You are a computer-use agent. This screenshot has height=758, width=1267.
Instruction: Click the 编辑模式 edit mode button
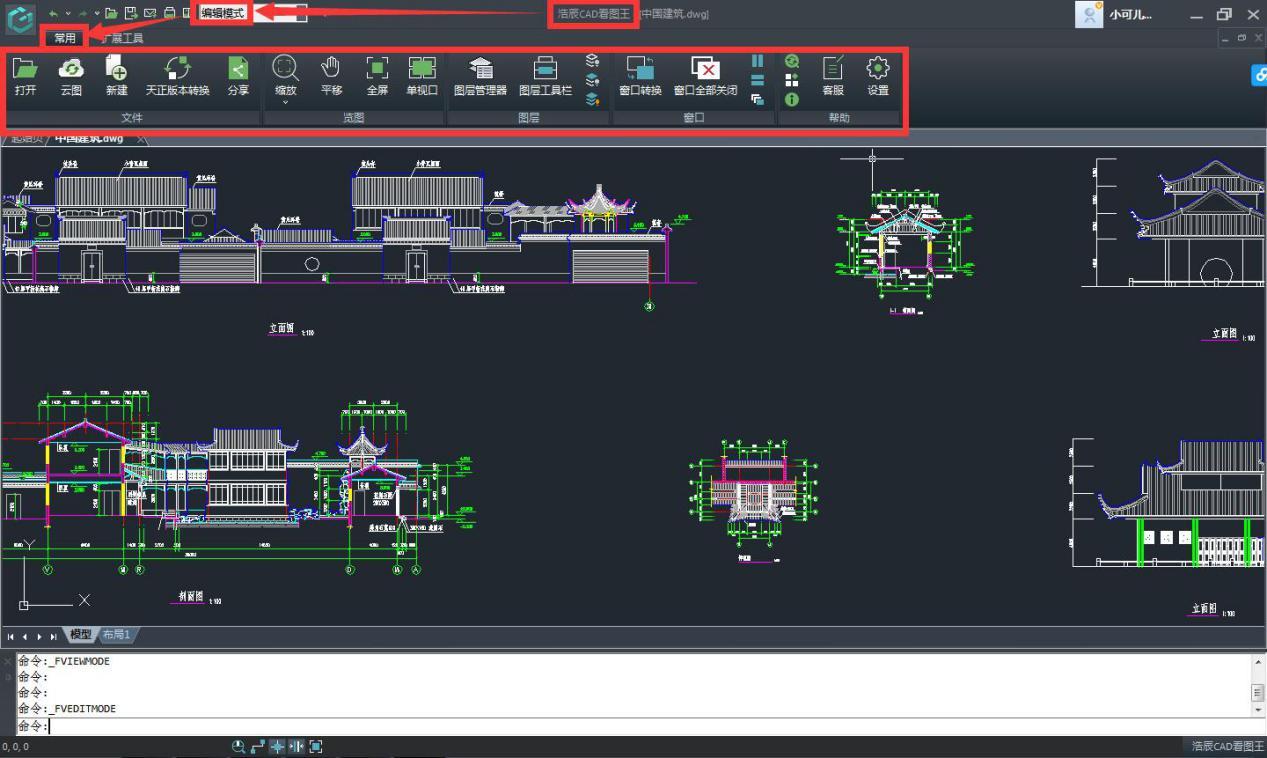click(222, 13)
